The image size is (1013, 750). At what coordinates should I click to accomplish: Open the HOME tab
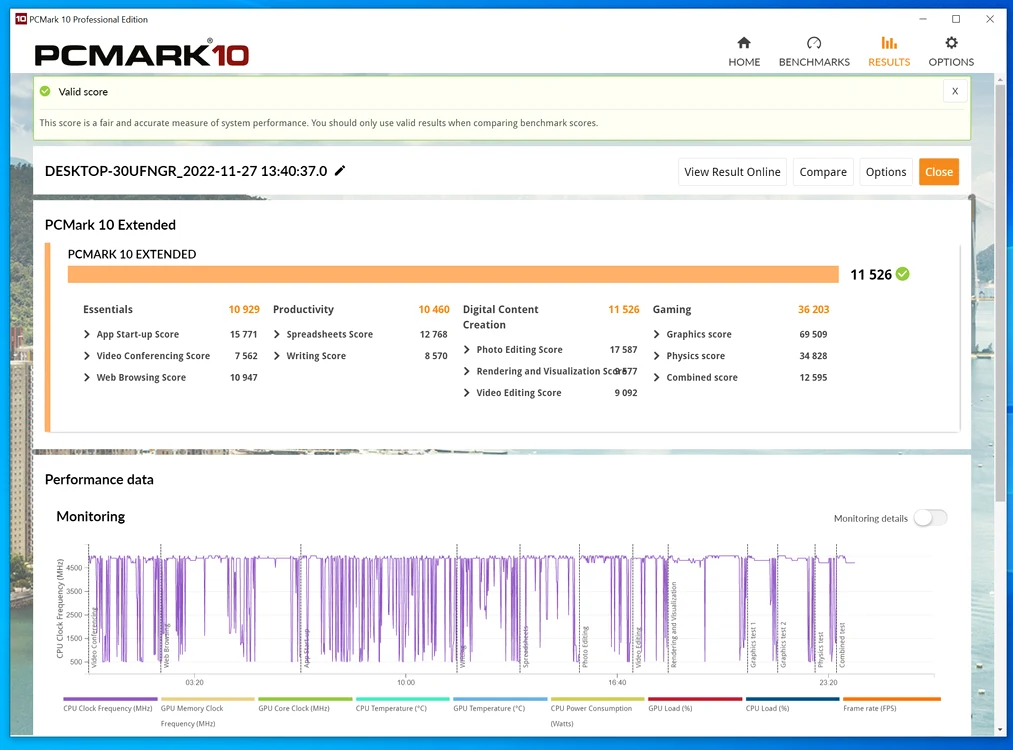pos(744,52)
